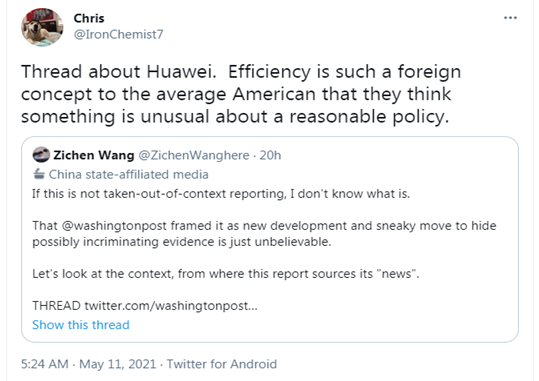Open the China state-affiliated media label
The image size is (539, 381).
[x=129, y=174]
